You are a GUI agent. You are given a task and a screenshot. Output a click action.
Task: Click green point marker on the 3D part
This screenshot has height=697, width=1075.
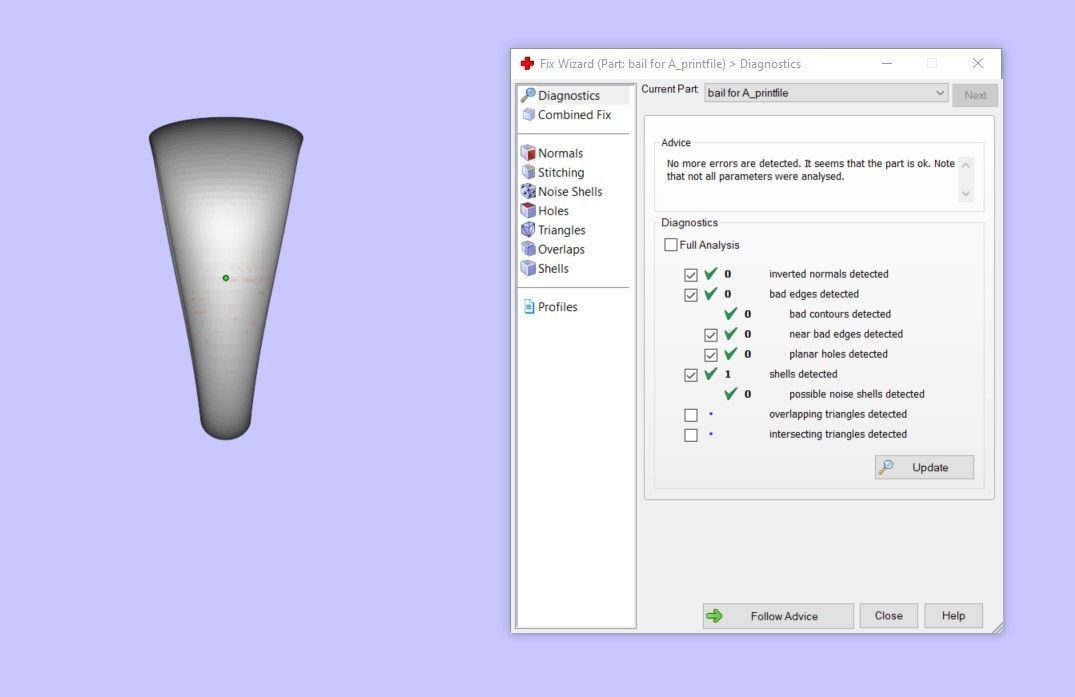click(x=226, y=278)
